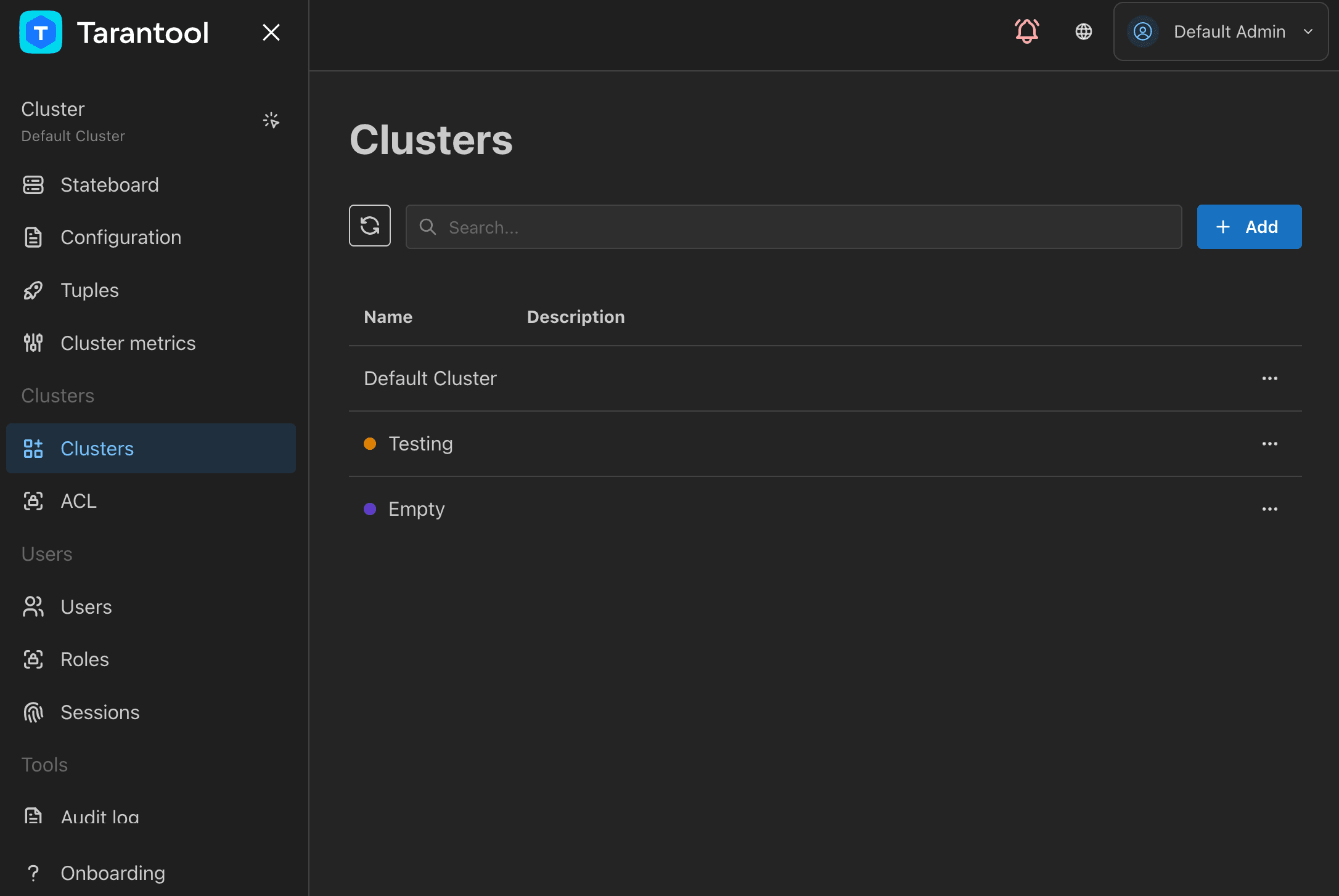Image resolution: width=1339 pixels, height=896 pixels.
Task: Open the Configuration page
Action: coord(151,237)
